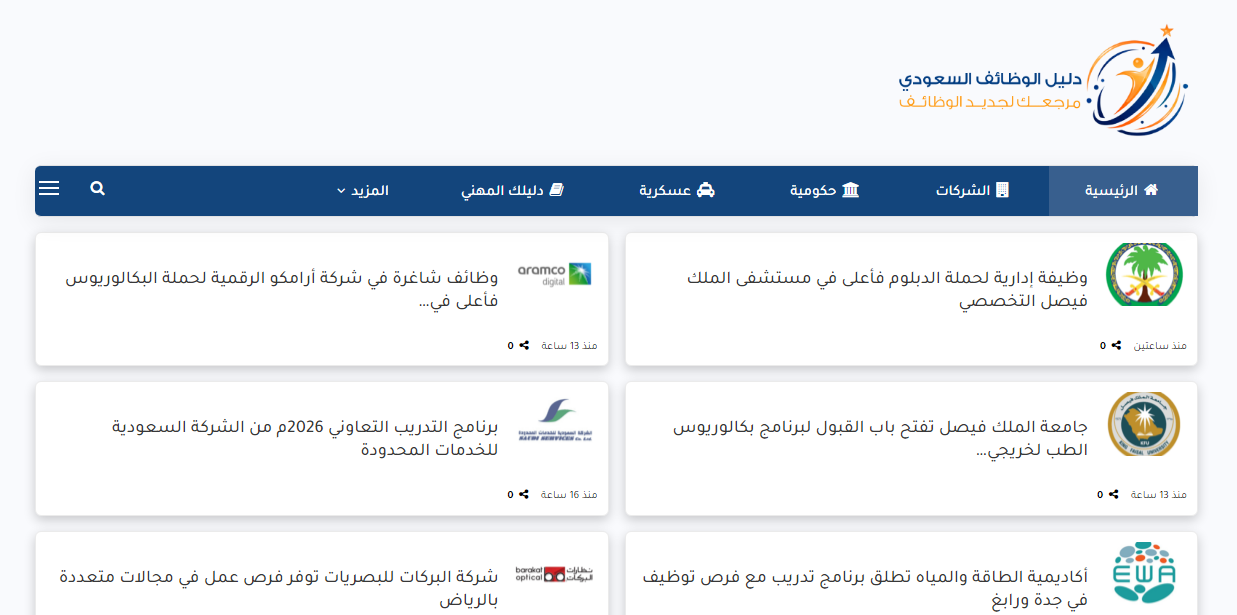Click share icon on King Faisal University post
Viewport: 1237px width, 615px height.
1114,494
